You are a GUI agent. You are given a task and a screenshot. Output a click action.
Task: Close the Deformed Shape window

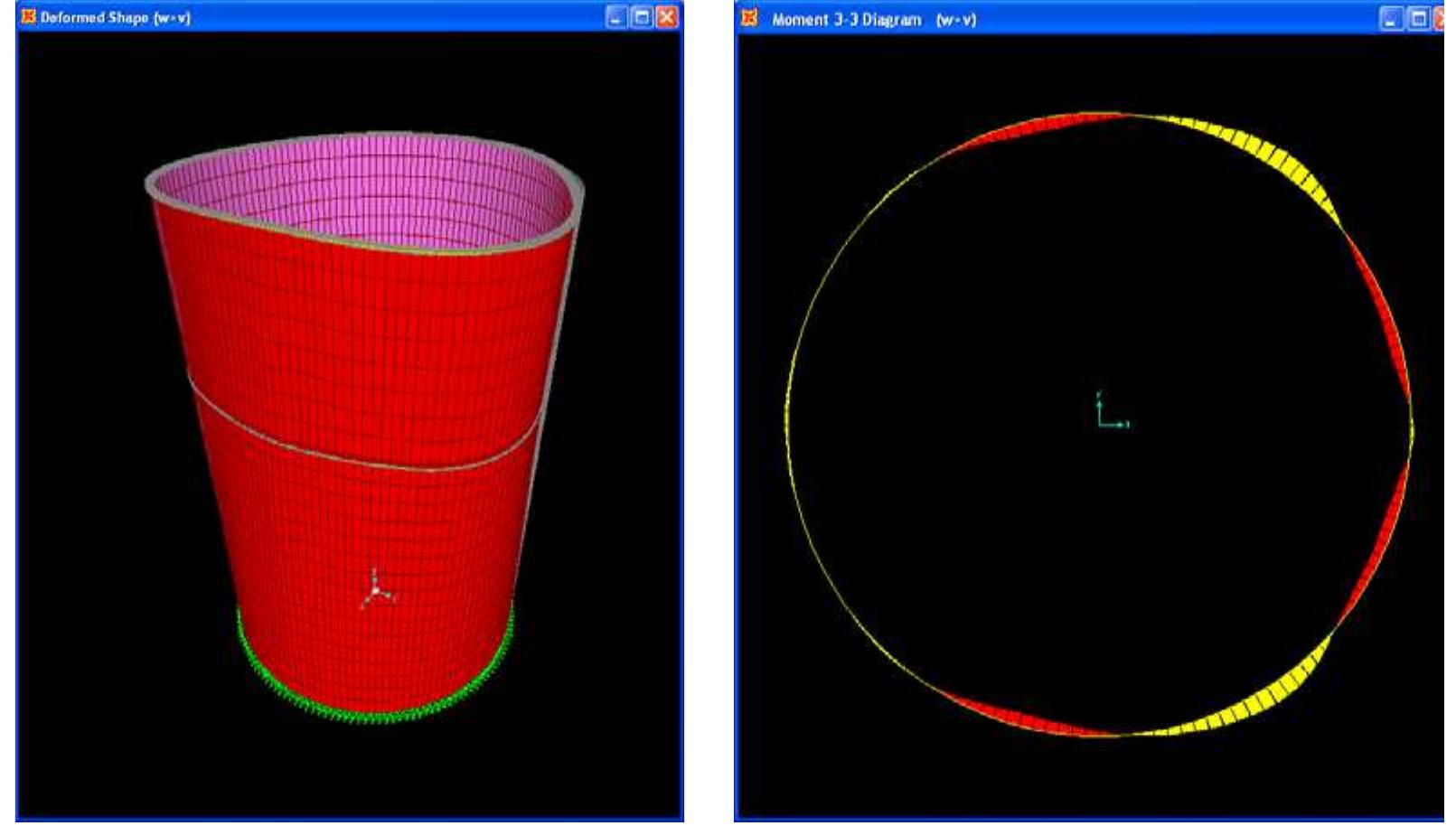pyautogui.click(x=667, y=17)
